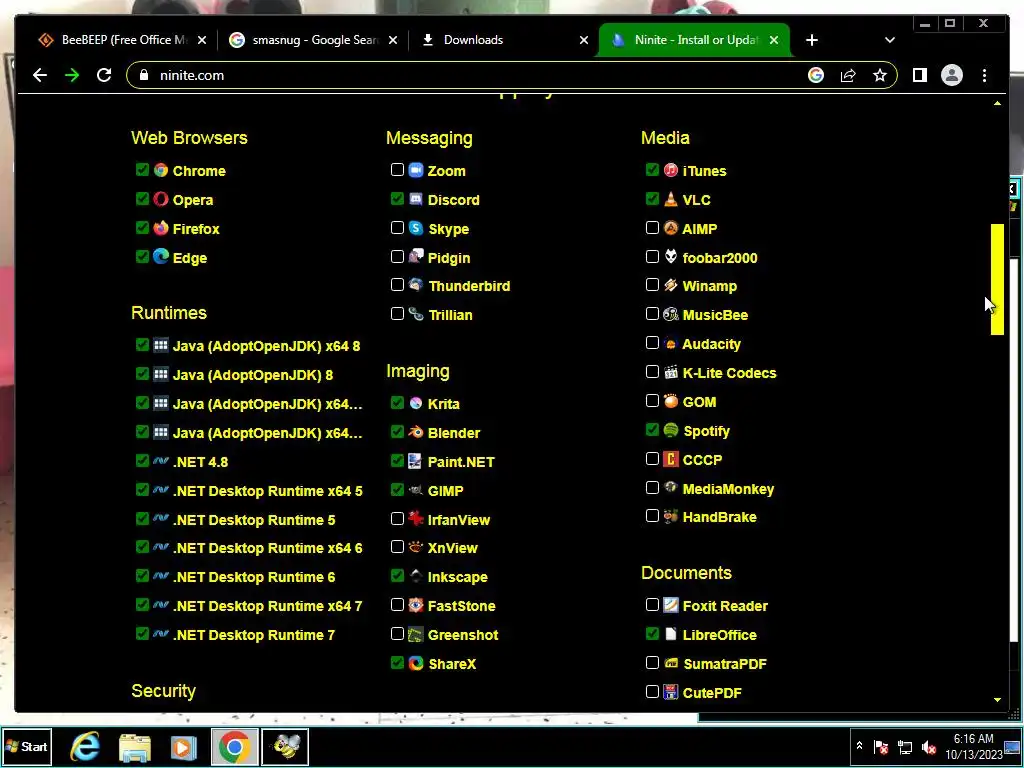
Task: Click the HandBrake icon
Action: 671,517
